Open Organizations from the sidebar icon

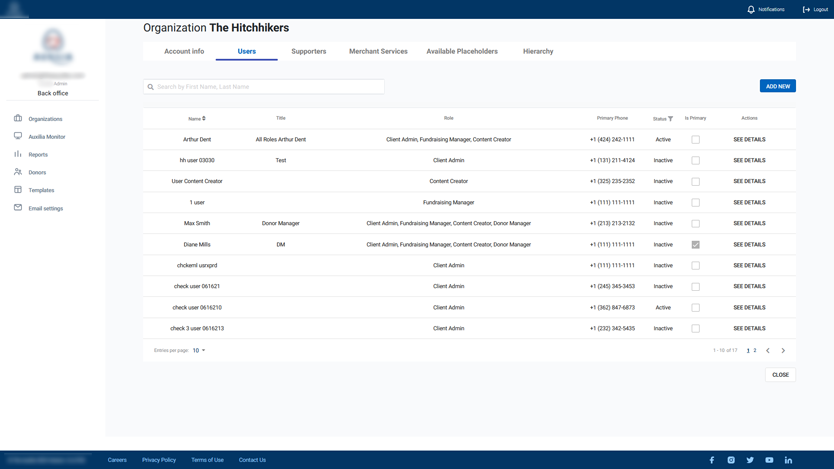[x=18, y=118]
